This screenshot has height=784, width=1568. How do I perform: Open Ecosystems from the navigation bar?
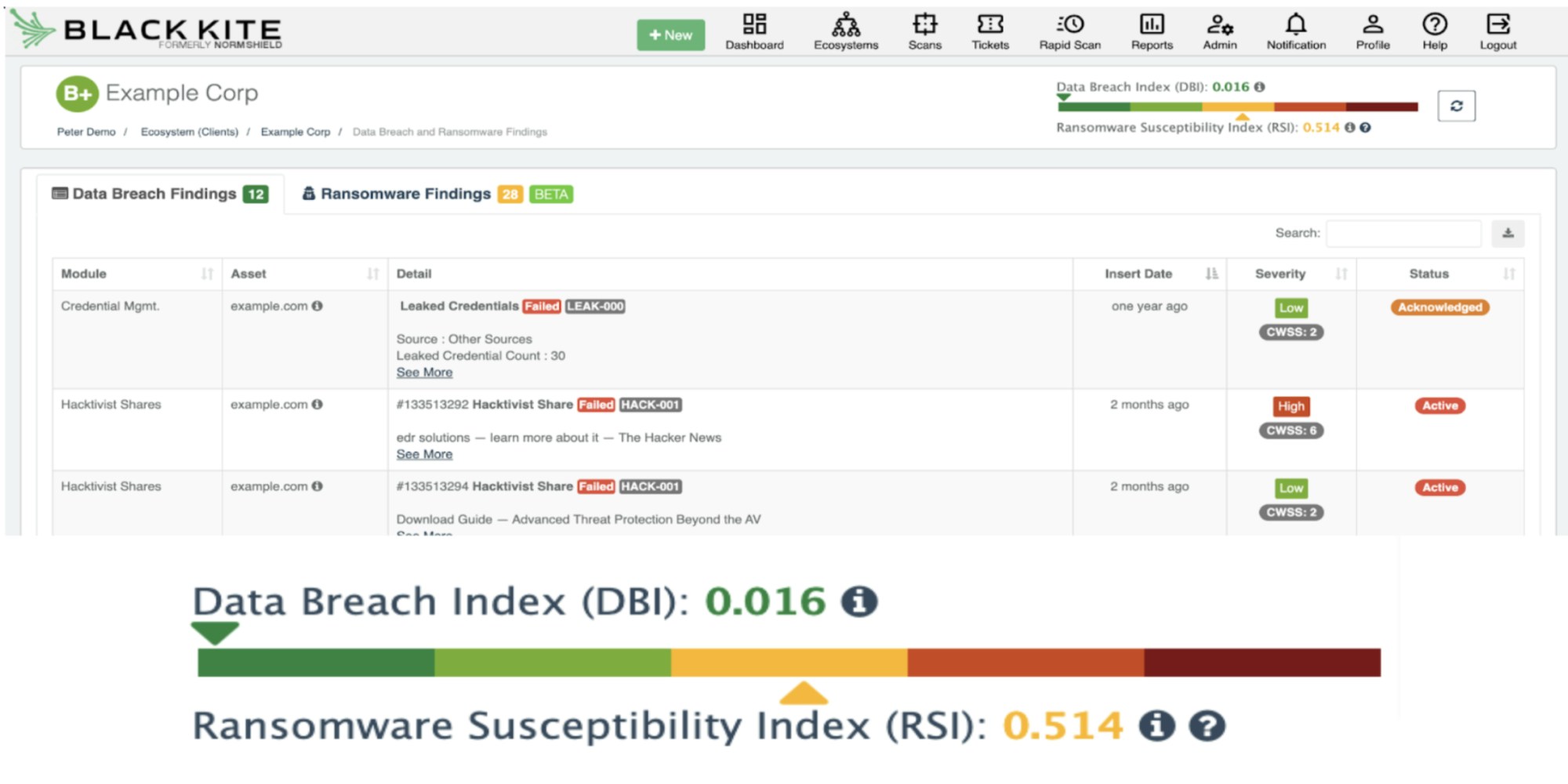(x=845, y=31)
